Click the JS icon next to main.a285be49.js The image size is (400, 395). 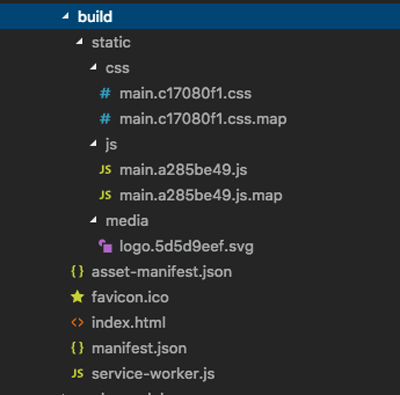pyautogui.click(x=105, y=170)
